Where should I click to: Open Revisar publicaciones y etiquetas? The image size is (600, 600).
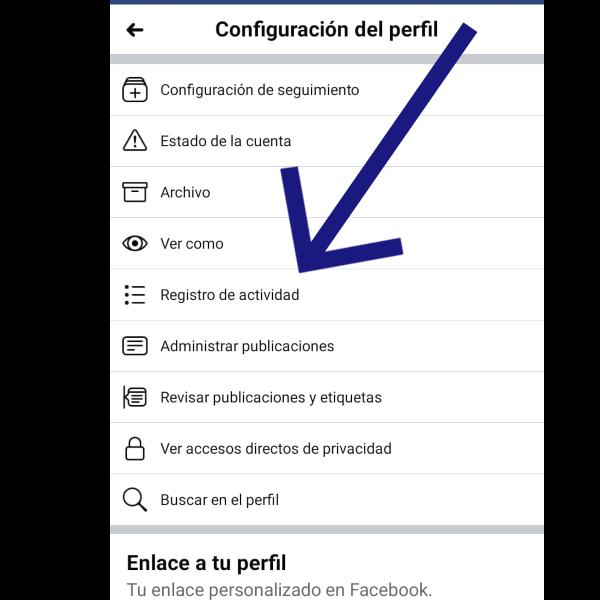pos(327,397)
